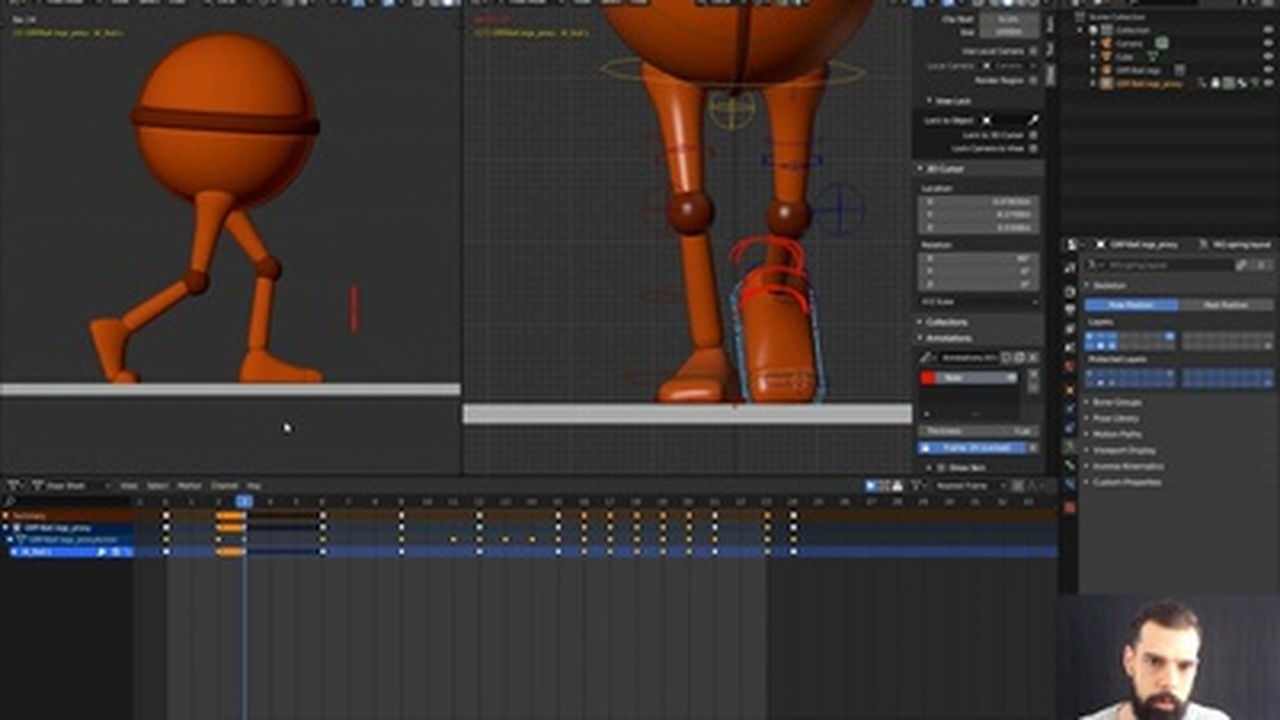
Task: Toggle visibility of the top Collection
Action: (1269, 30)
